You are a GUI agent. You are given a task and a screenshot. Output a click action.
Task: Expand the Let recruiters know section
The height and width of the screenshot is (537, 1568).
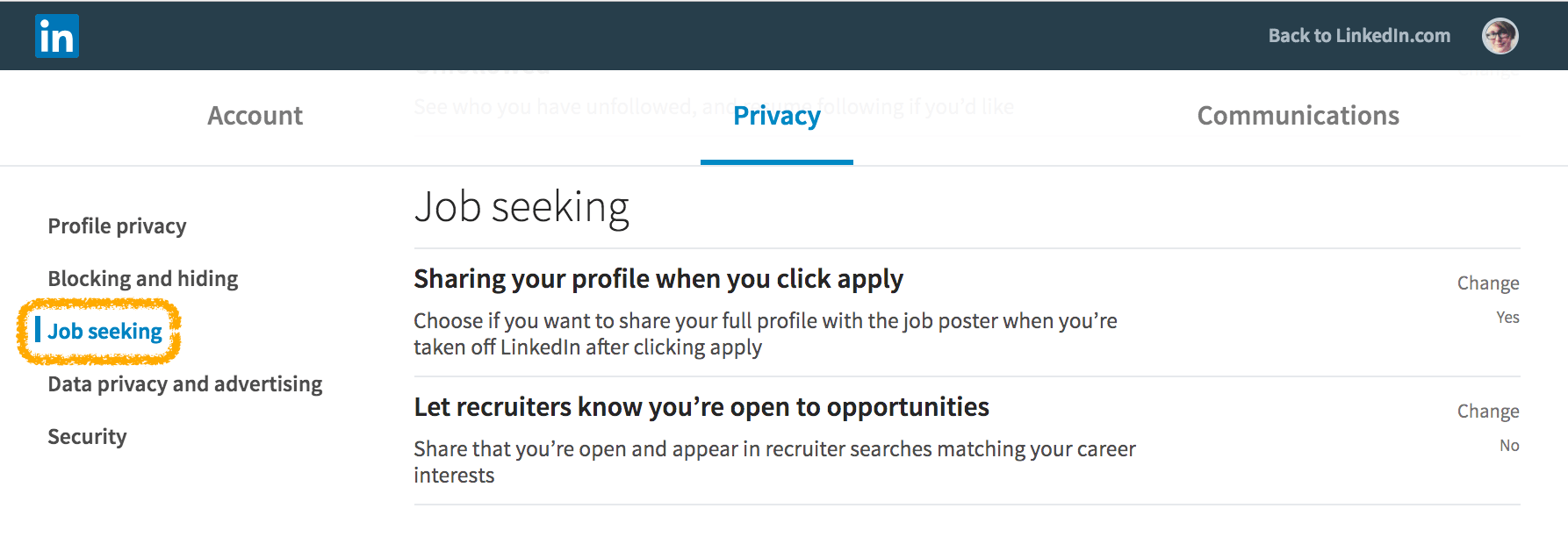[701, 406]
